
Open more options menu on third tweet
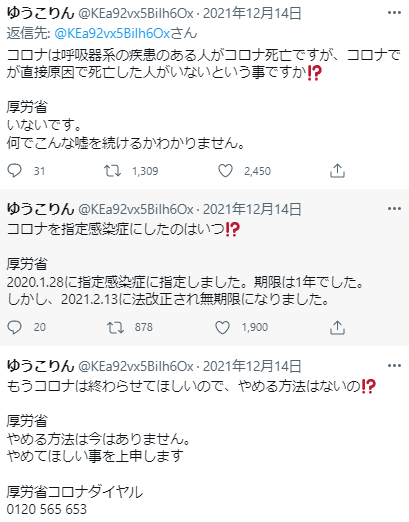(x=394, y=366)
